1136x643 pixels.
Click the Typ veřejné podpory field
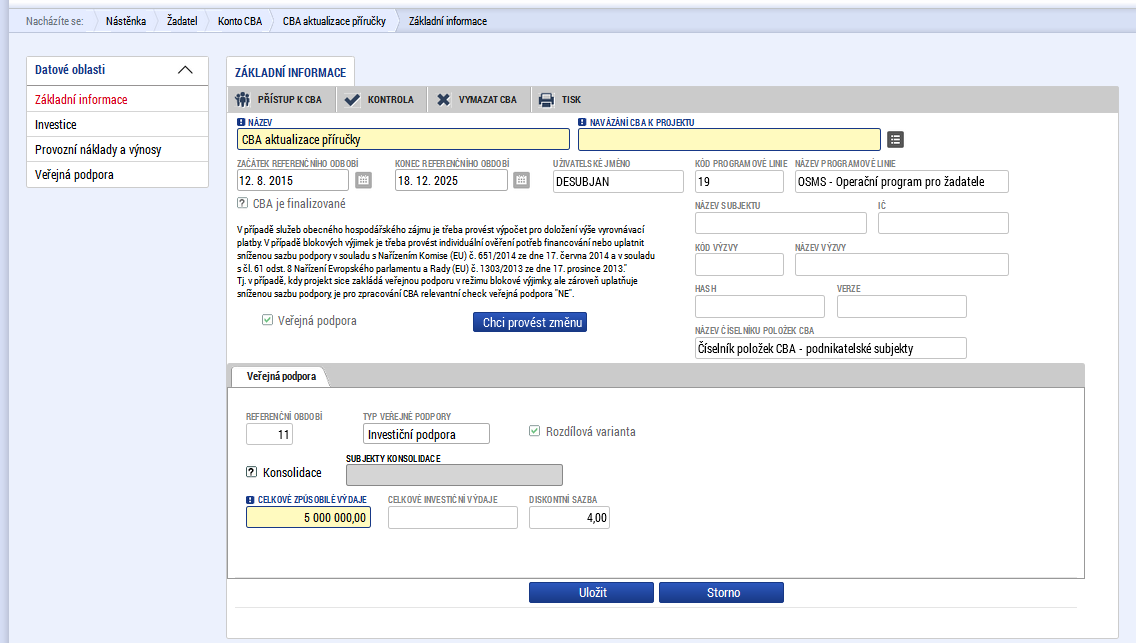(x=426, y=434)
